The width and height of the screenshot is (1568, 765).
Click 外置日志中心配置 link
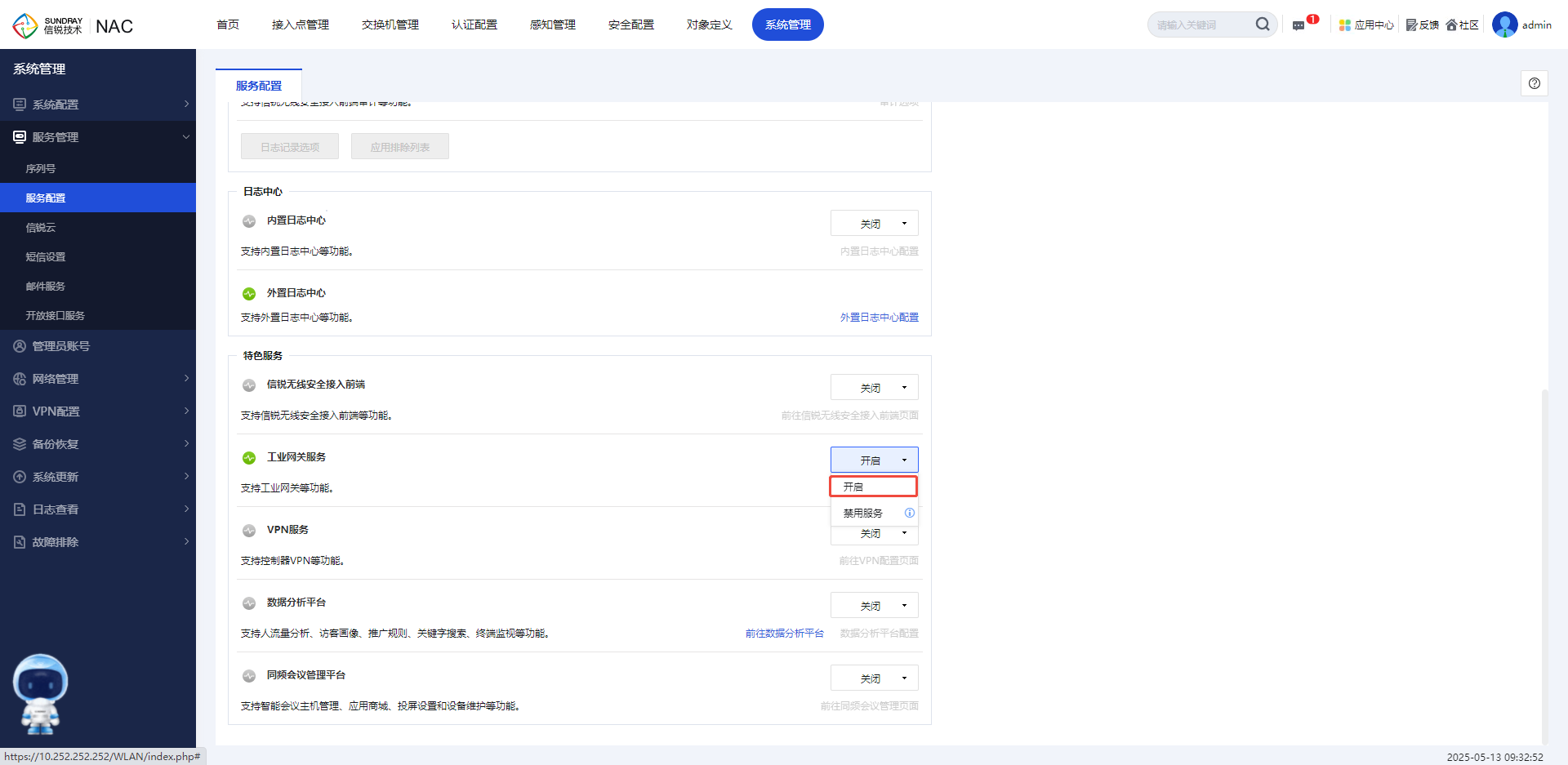pyautogui.click(x=880, y=318)
